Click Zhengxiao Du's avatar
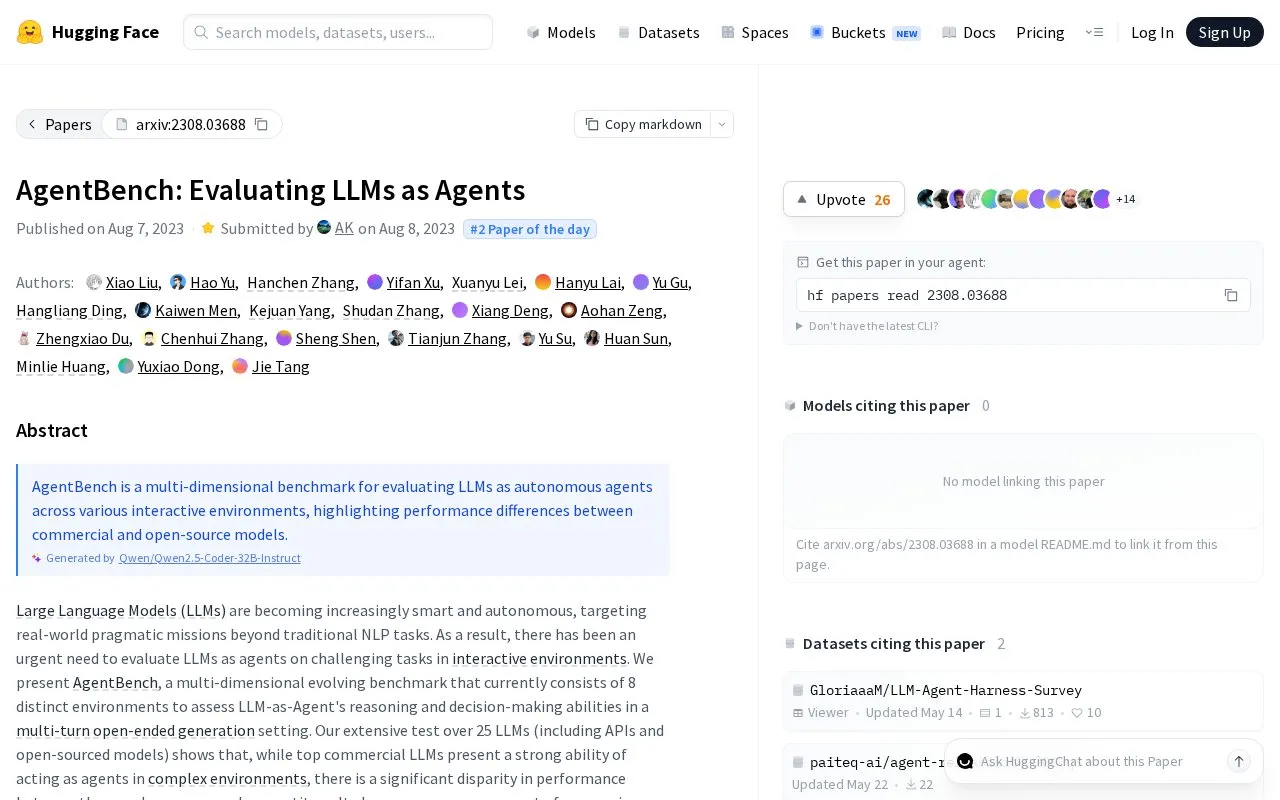The image size is (1280, 800). (x=24, y=338)
